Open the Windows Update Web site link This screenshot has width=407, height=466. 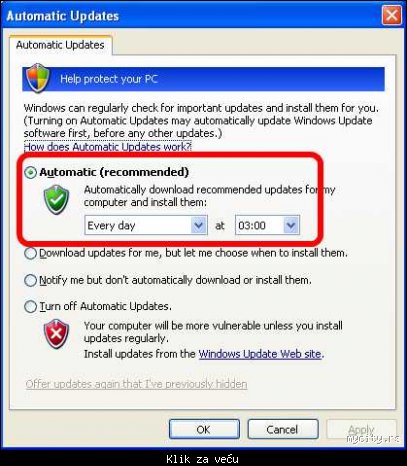(x=260, y=354)
